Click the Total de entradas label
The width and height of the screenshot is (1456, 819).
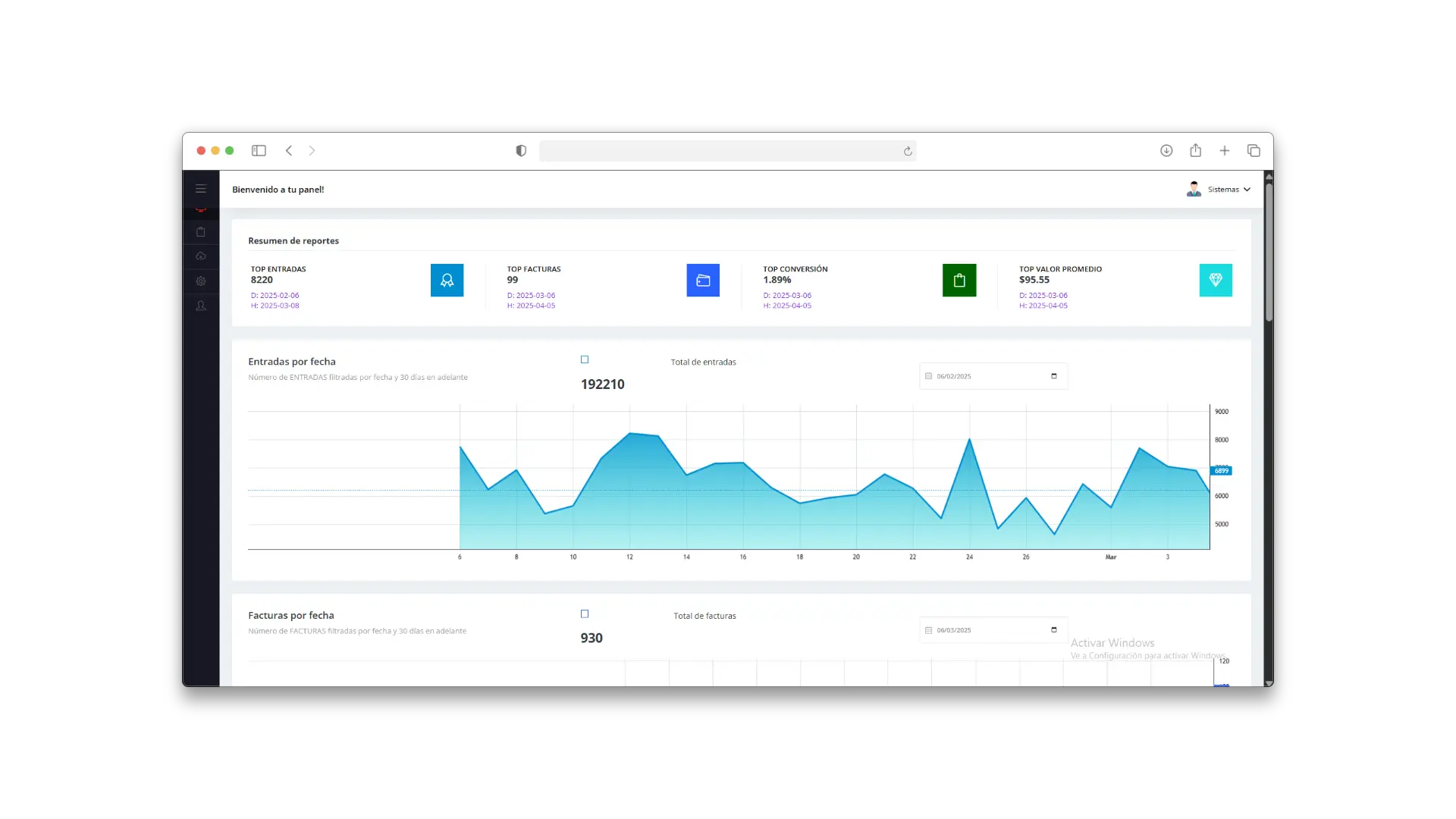pyautogui.click(x=704, y=362)
